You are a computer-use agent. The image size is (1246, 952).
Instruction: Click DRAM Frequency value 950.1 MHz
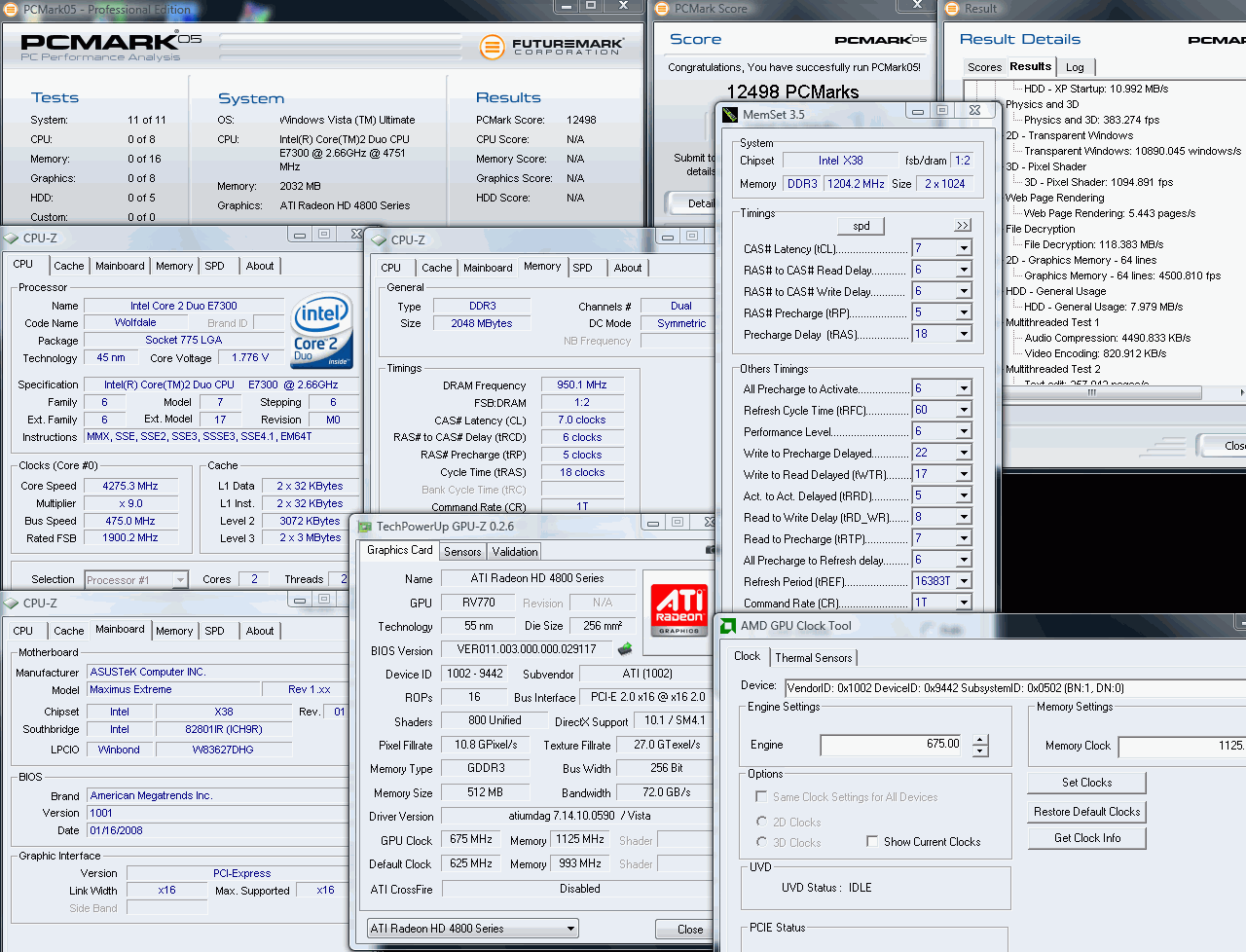point(582,384)
